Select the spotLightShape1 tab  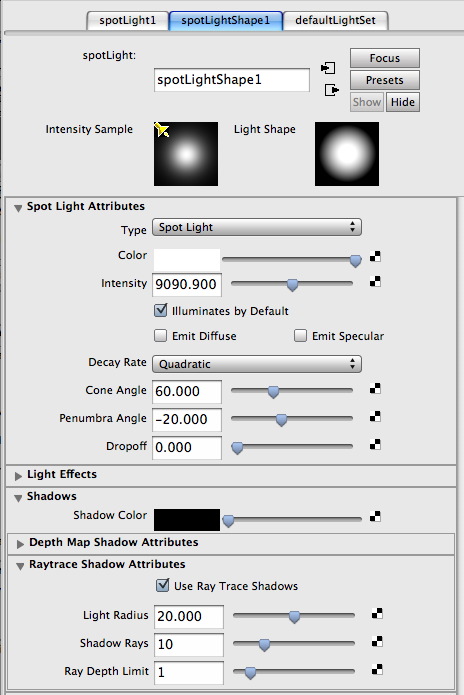226,20
